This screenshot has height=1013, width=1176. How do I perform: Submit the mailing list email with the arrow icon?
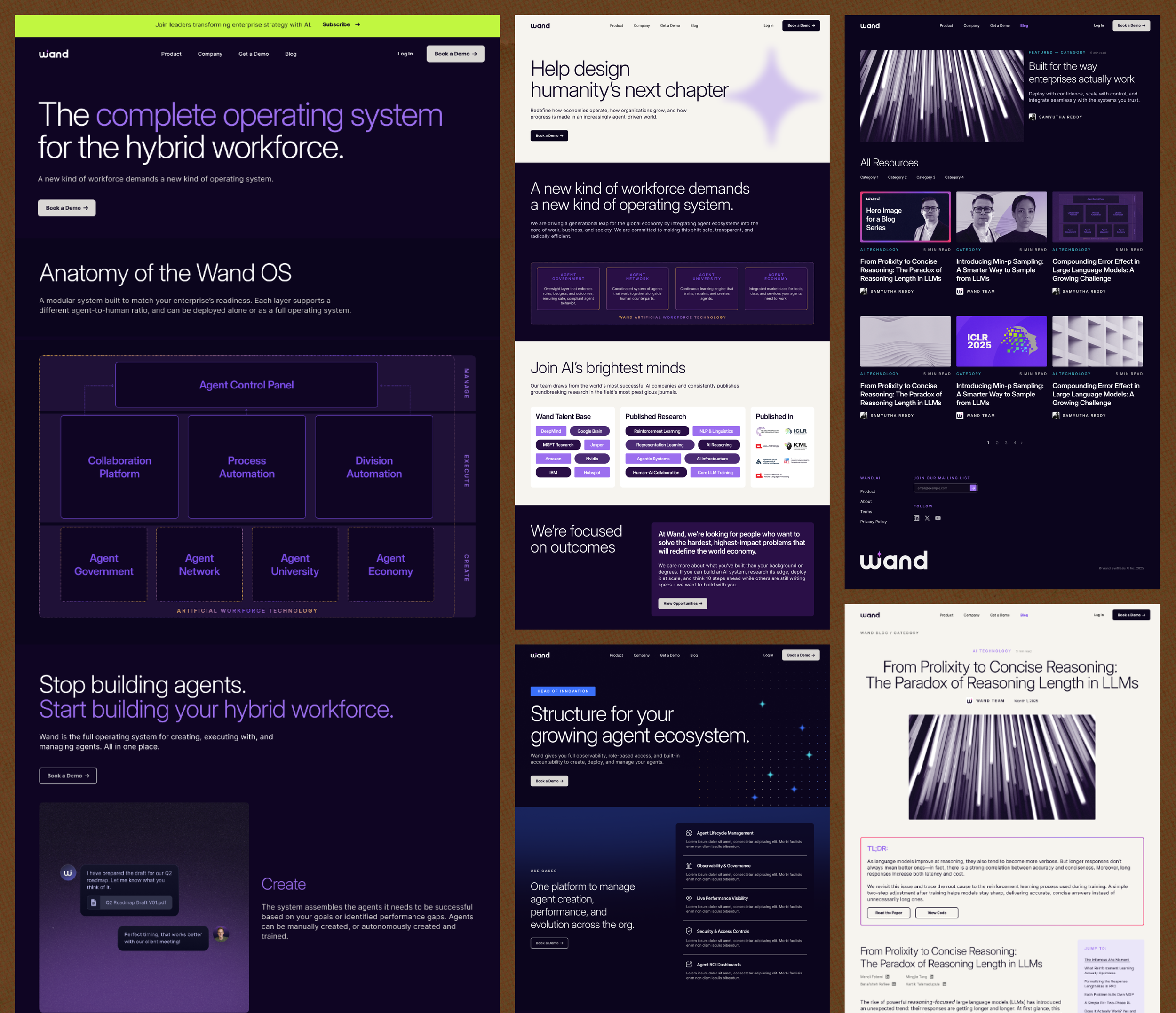point(973,488)
